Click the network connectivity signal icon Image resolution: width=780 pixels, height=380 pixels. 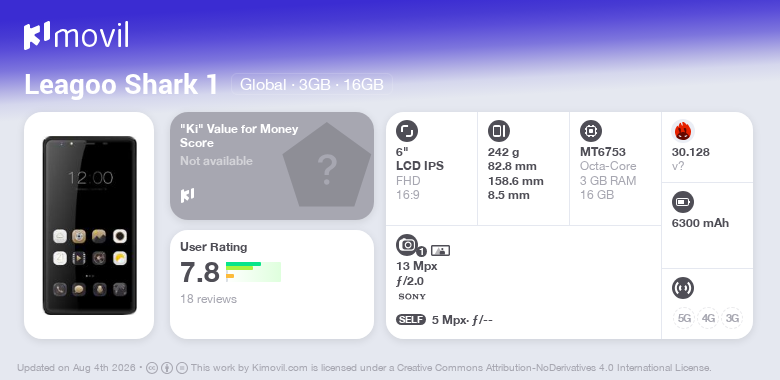click(682, 288)
